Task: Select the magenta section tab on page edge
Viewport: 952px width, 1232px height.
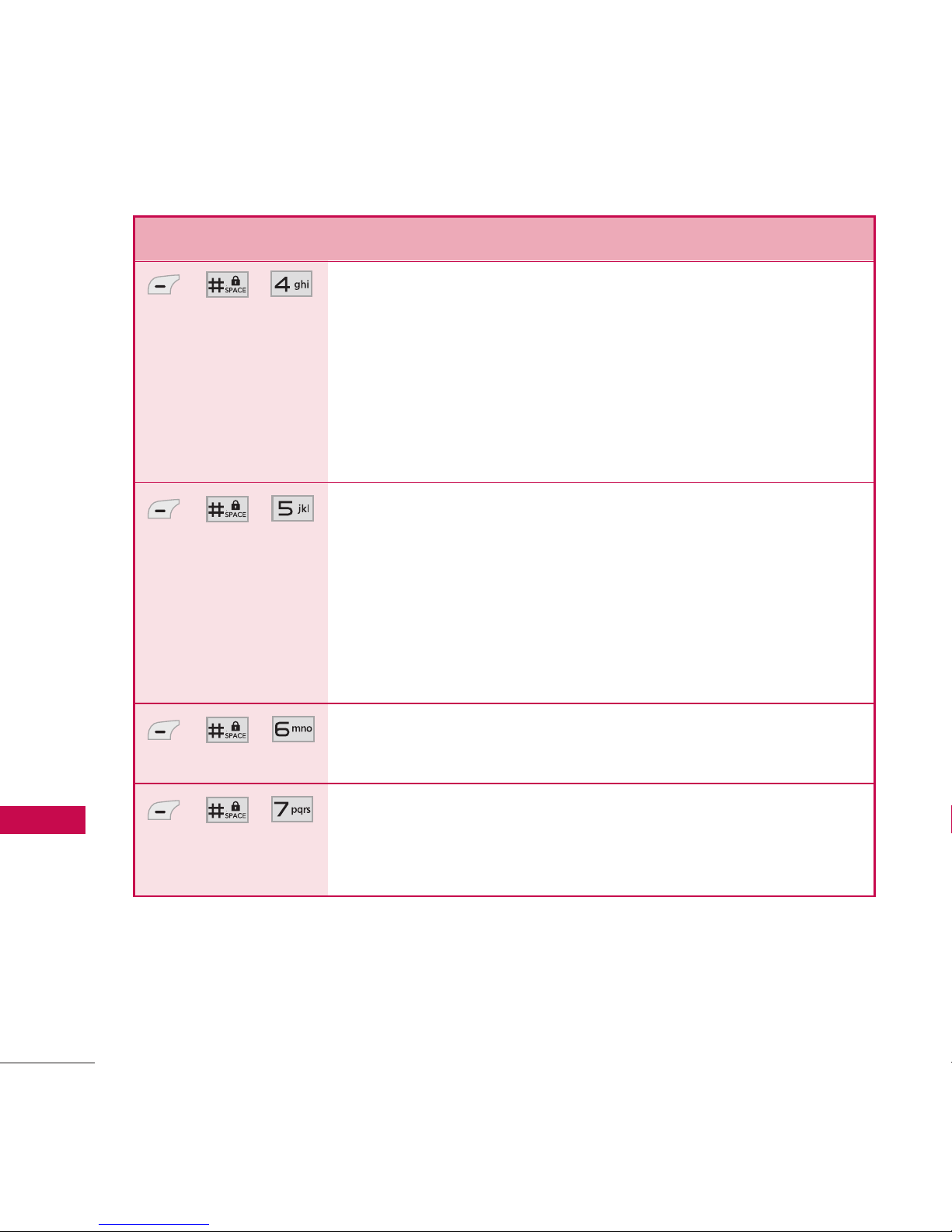Action: click(x=43, y=820)
